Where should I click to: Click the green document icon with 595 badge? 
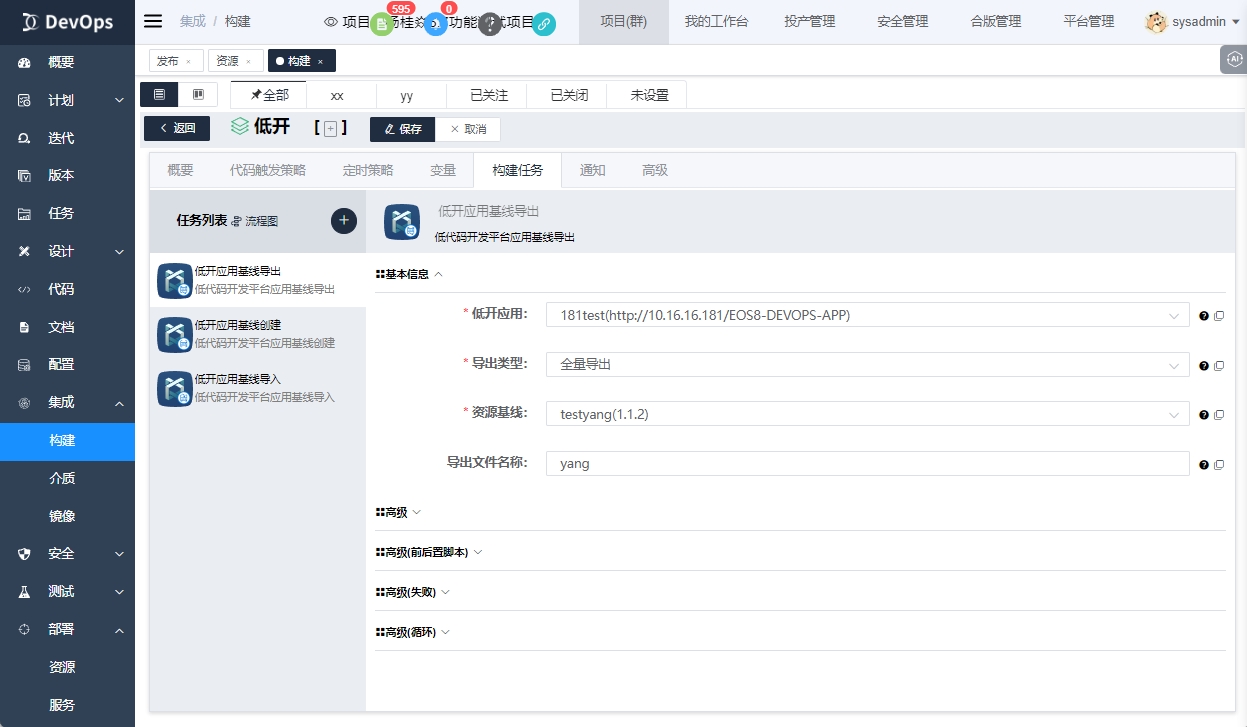381,25
